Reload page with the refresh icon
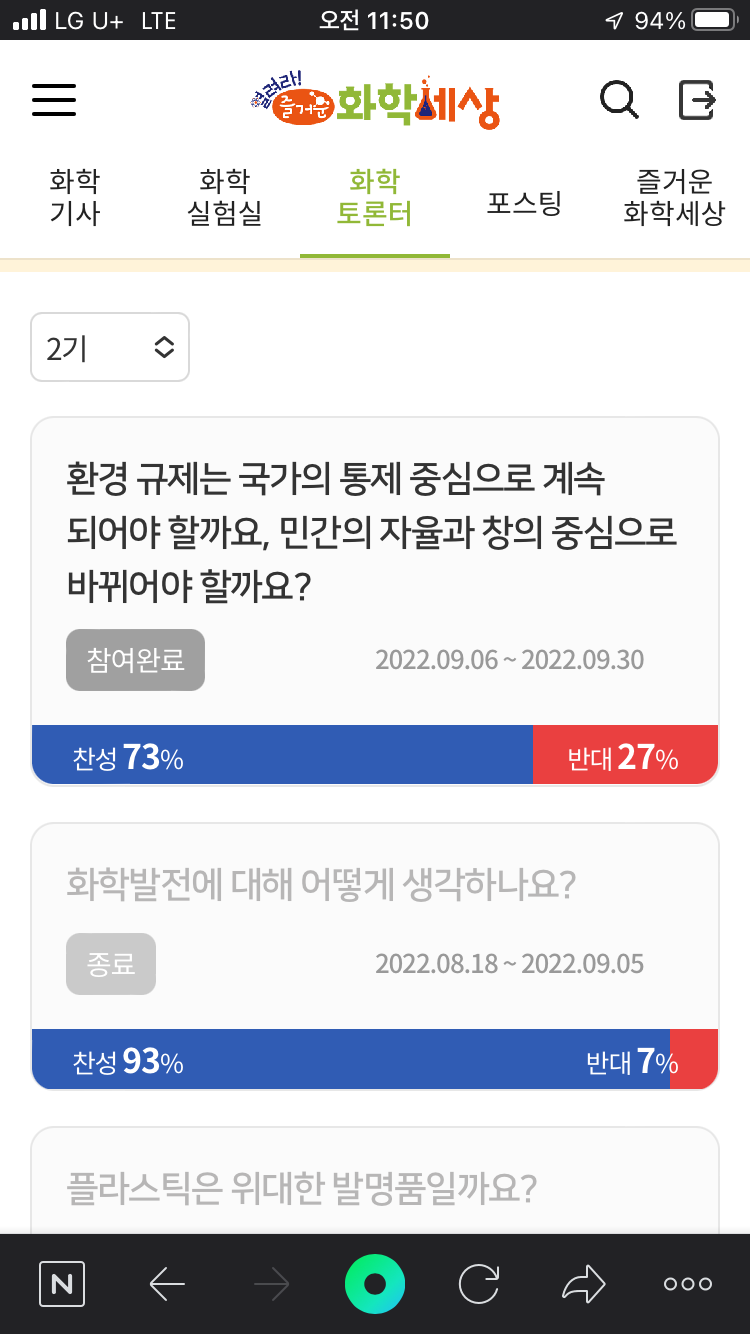 479,1284
